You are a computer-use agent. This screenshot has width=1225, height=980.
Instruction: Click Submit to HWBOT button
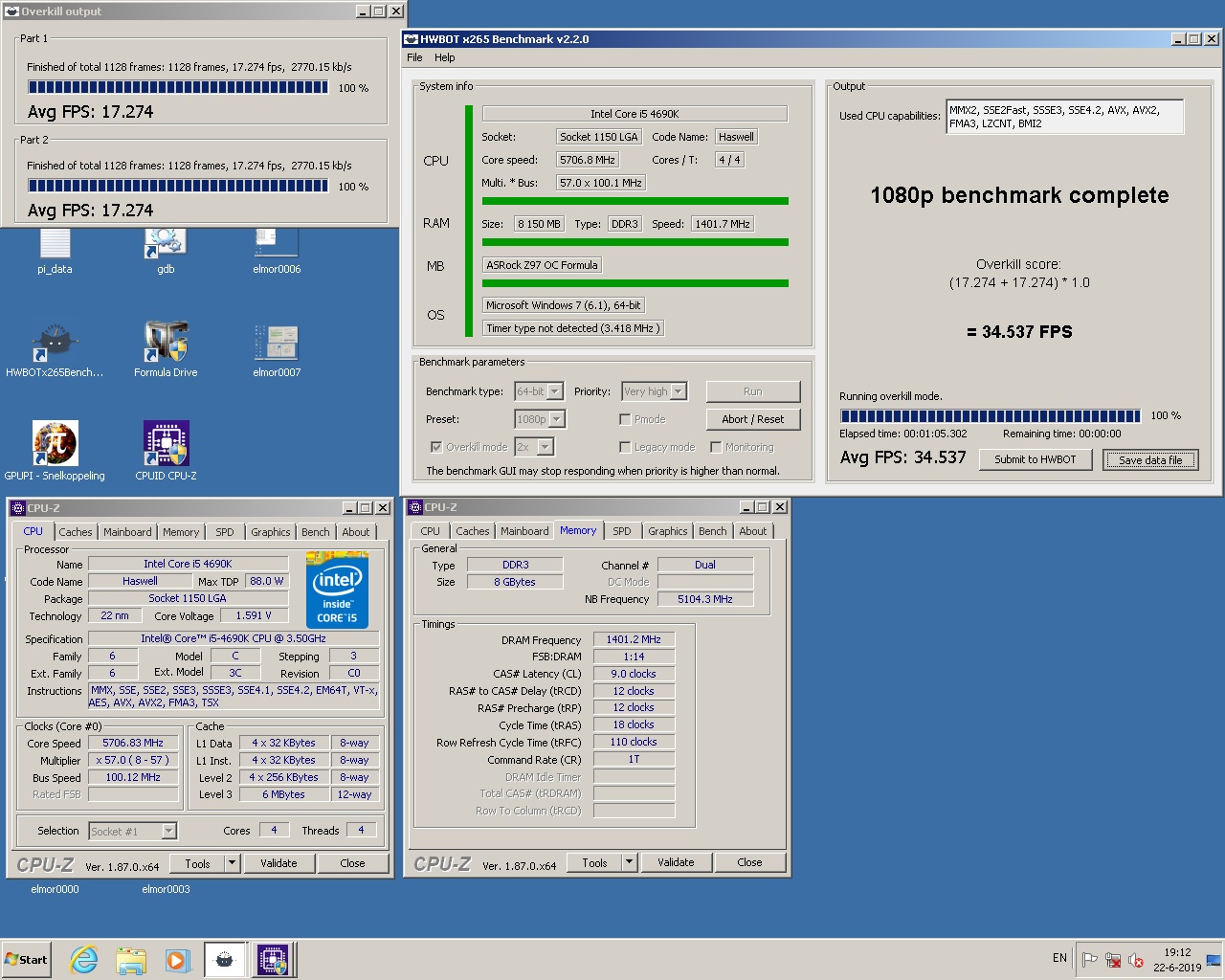(x=1036, y=459)
